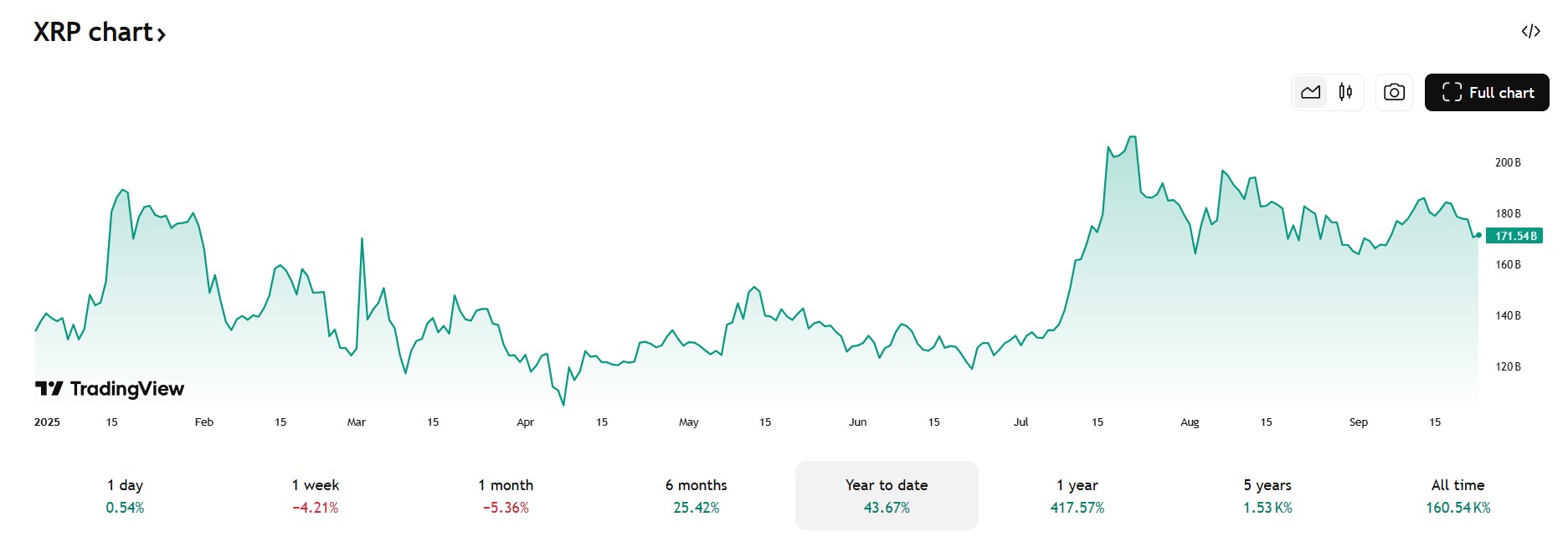The height and width of the screenshot is (537, 1568).
Task: Open XRP chart details via the title arrow
Action: click(161, 33)
